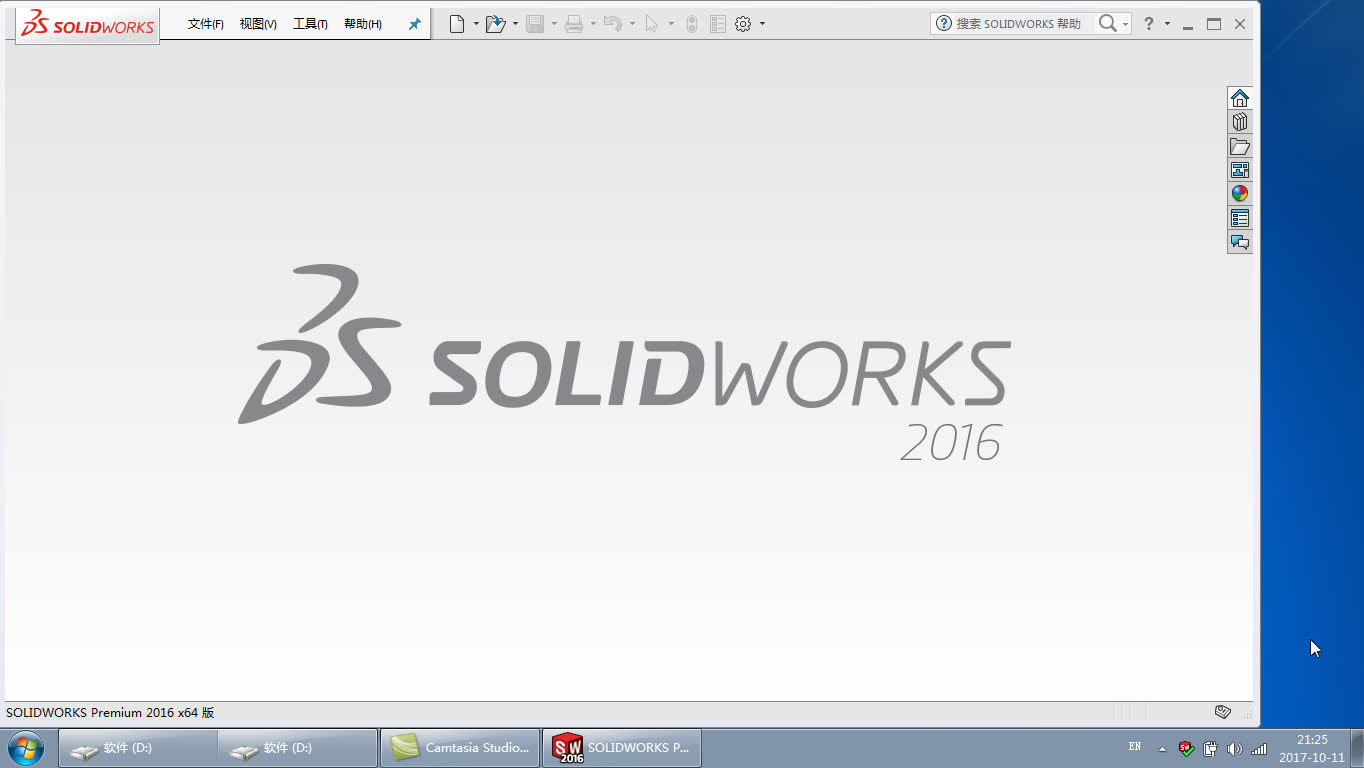Screen dimensions: 1364x768
Task: Click 'SOLIDWORKS Premium 2016 x64 版' status text
Action: [x=110, y=713]
